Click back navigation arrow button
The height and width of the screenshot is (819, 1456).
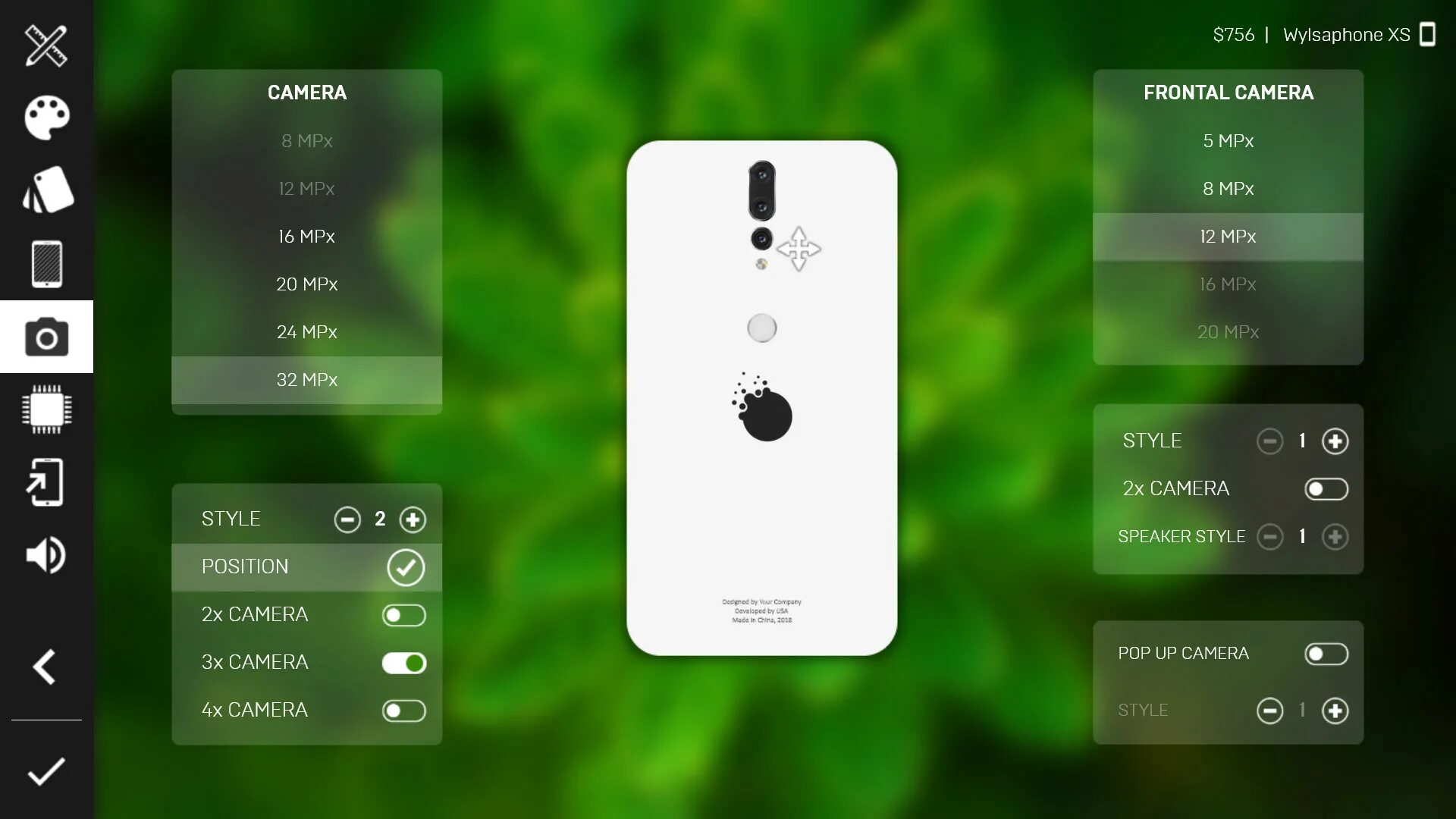pos(46,667)
